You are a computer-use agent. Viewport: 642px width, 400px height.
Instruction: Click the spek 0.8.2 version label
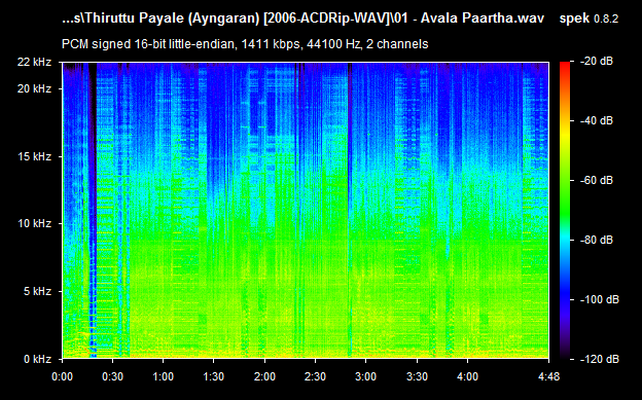[x=589, y=18]
